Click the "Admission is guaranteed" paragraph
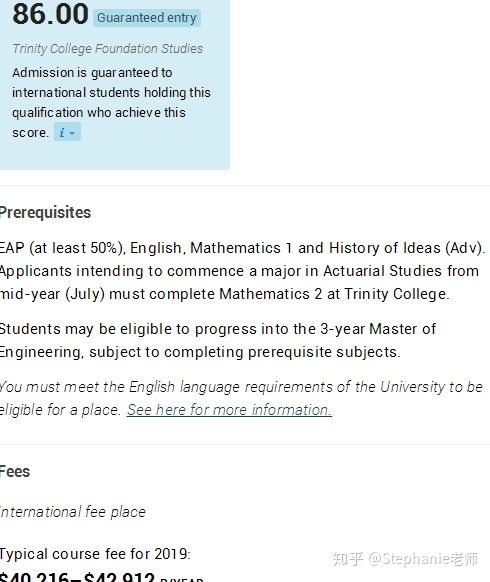 click(111, 102)
